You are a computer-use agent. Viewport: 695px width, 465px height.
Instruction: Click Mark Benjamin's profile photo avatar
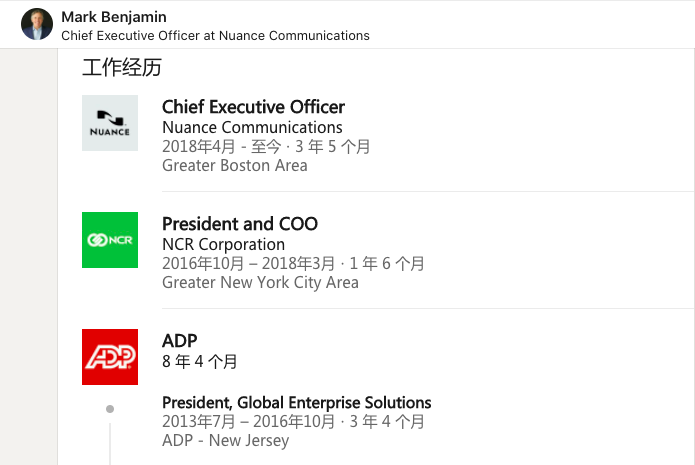pos(37,24)
